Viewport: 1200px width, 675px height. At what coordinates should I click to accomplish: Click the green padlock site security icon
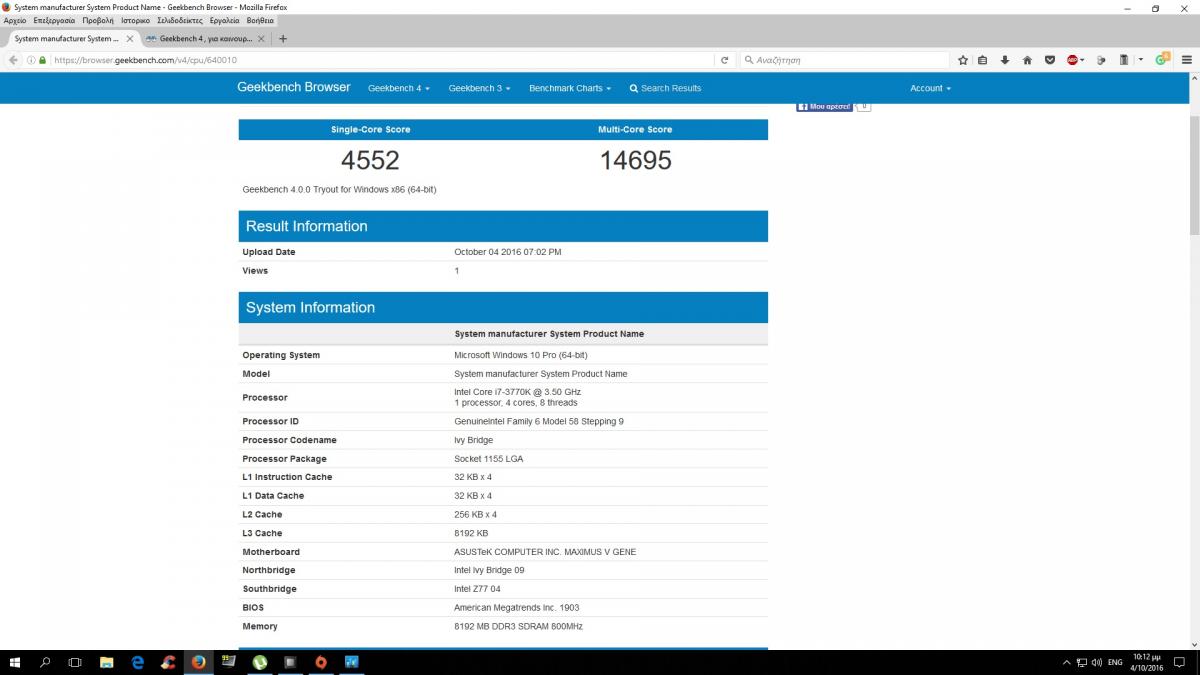tap(42, 60)
